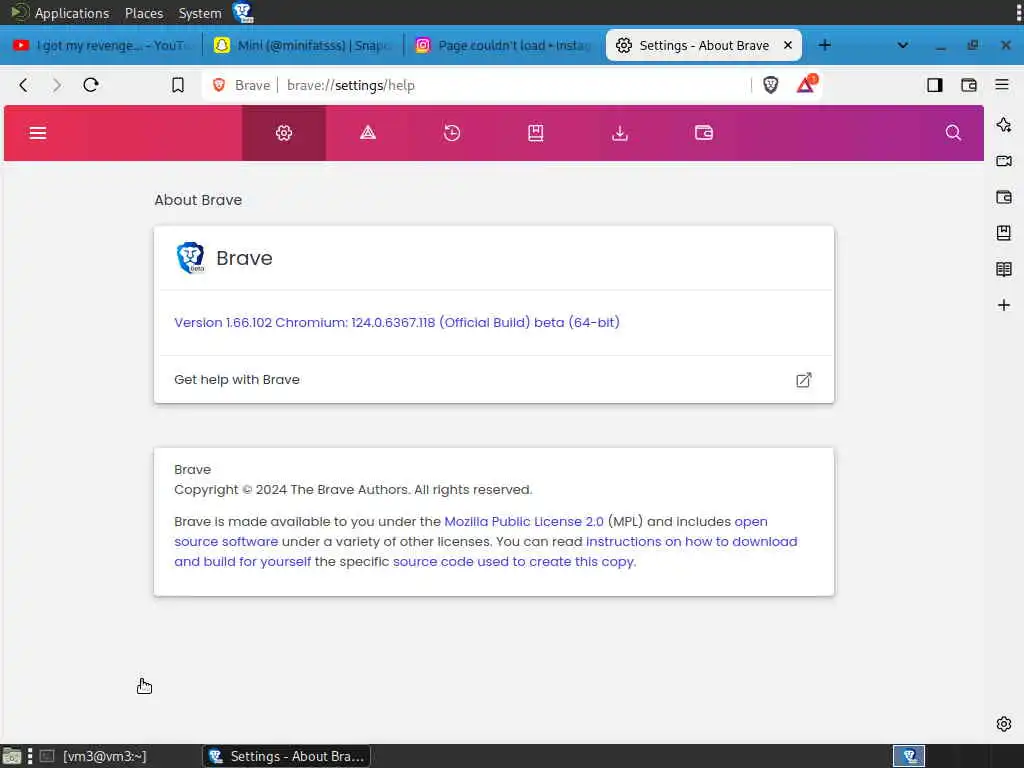
Task: Open the tab search dropdown arrow
Action: [x=903, y=45]
